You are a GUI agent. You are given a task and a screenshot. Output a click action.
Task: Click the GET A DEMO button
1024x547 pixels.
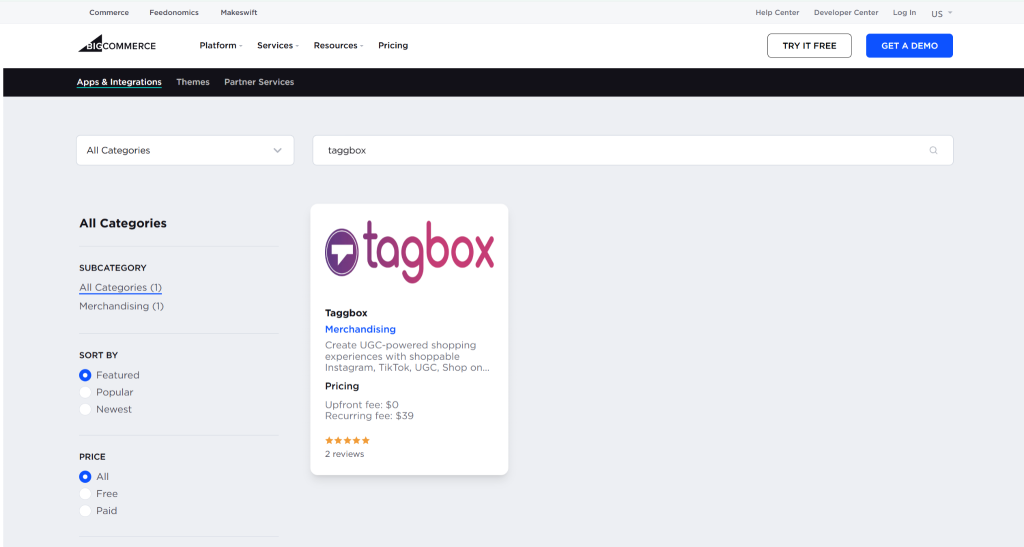click(x=909, y=46)
